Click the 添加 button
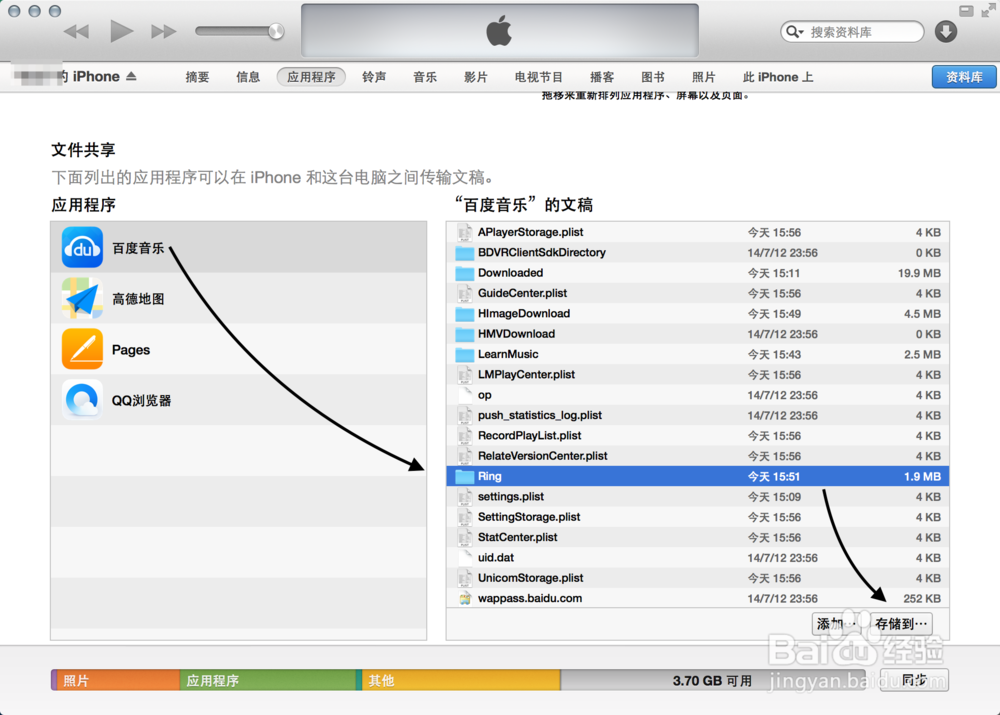Viewport: 1000px width, 715px height. click(836, 624)
